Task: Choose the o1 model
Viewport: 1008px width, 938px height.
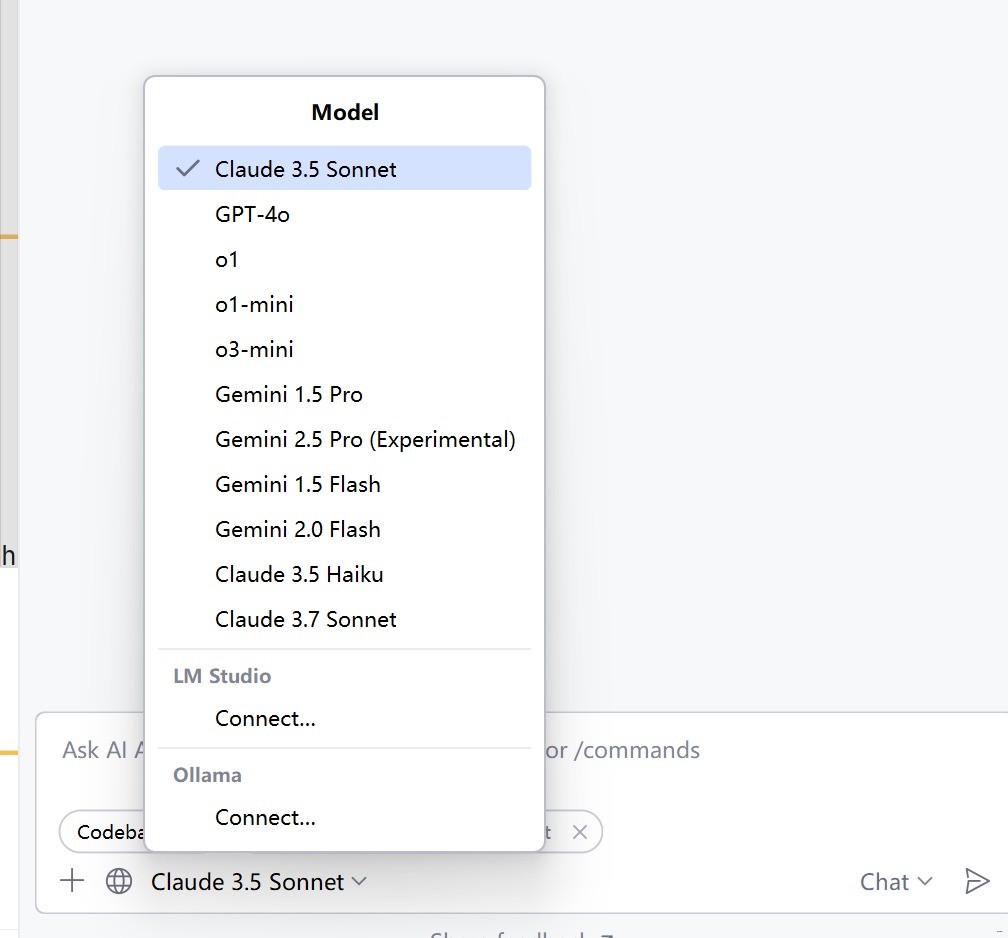Action: click(x=227, y=259)
